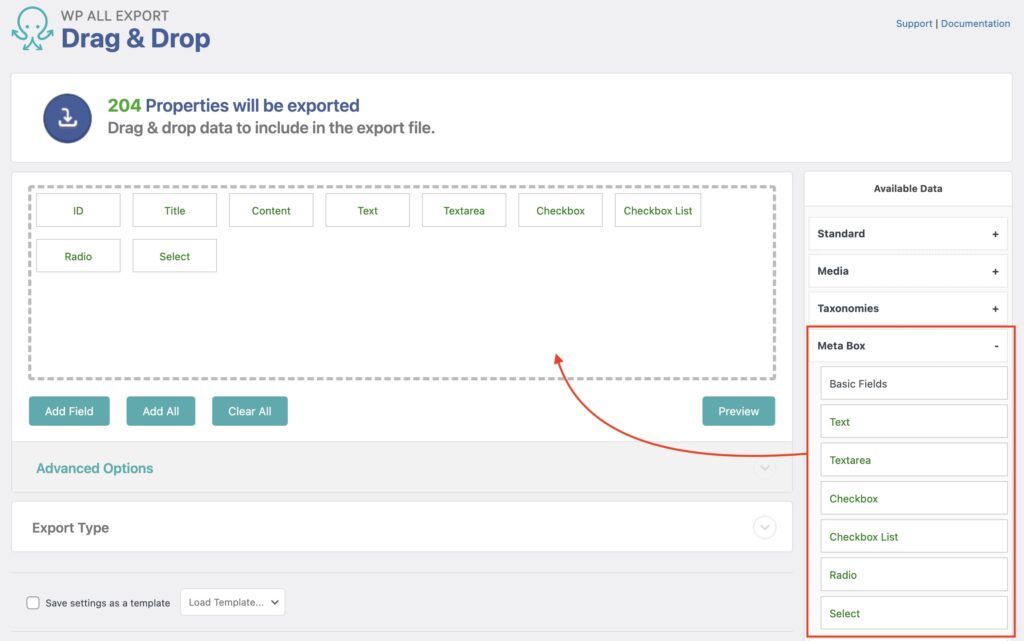Preview the export output

point(738,410)
